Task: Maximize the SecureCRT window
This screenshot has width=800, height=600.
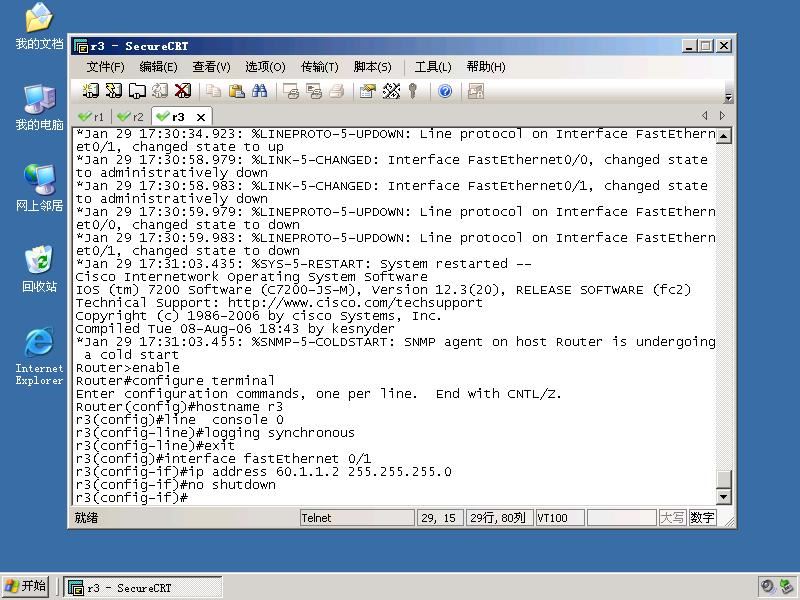Action: click(x=706, y=46)
